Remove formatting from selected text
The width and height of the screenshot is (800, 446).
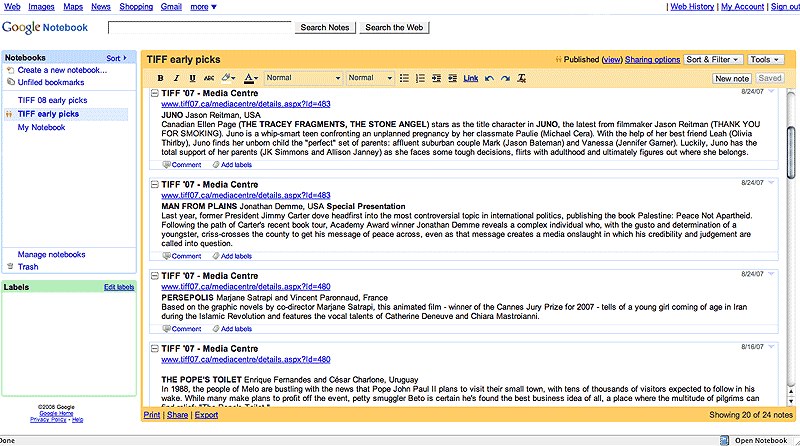[x=521, y=78]
